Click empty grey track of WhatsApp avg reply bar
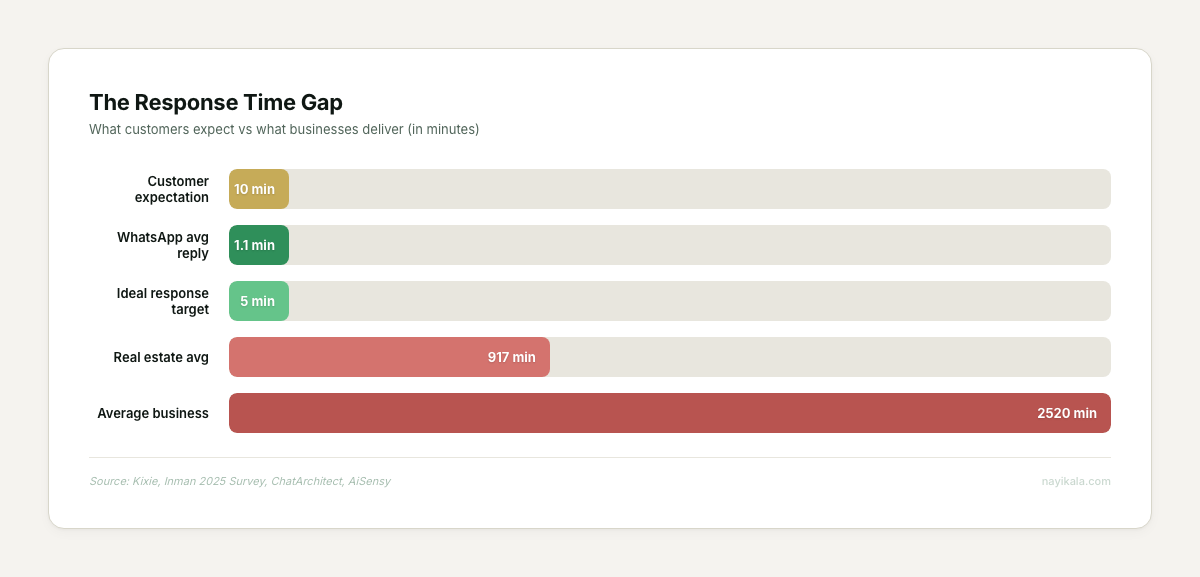This screenshot has width=1200, height=577. tap(699, 245)
